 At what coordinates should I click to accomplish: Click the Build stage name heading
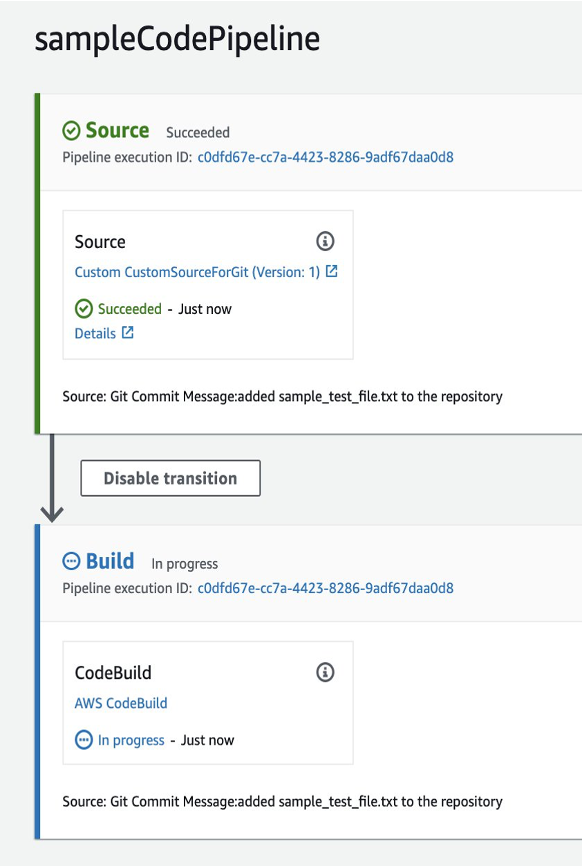108,561
